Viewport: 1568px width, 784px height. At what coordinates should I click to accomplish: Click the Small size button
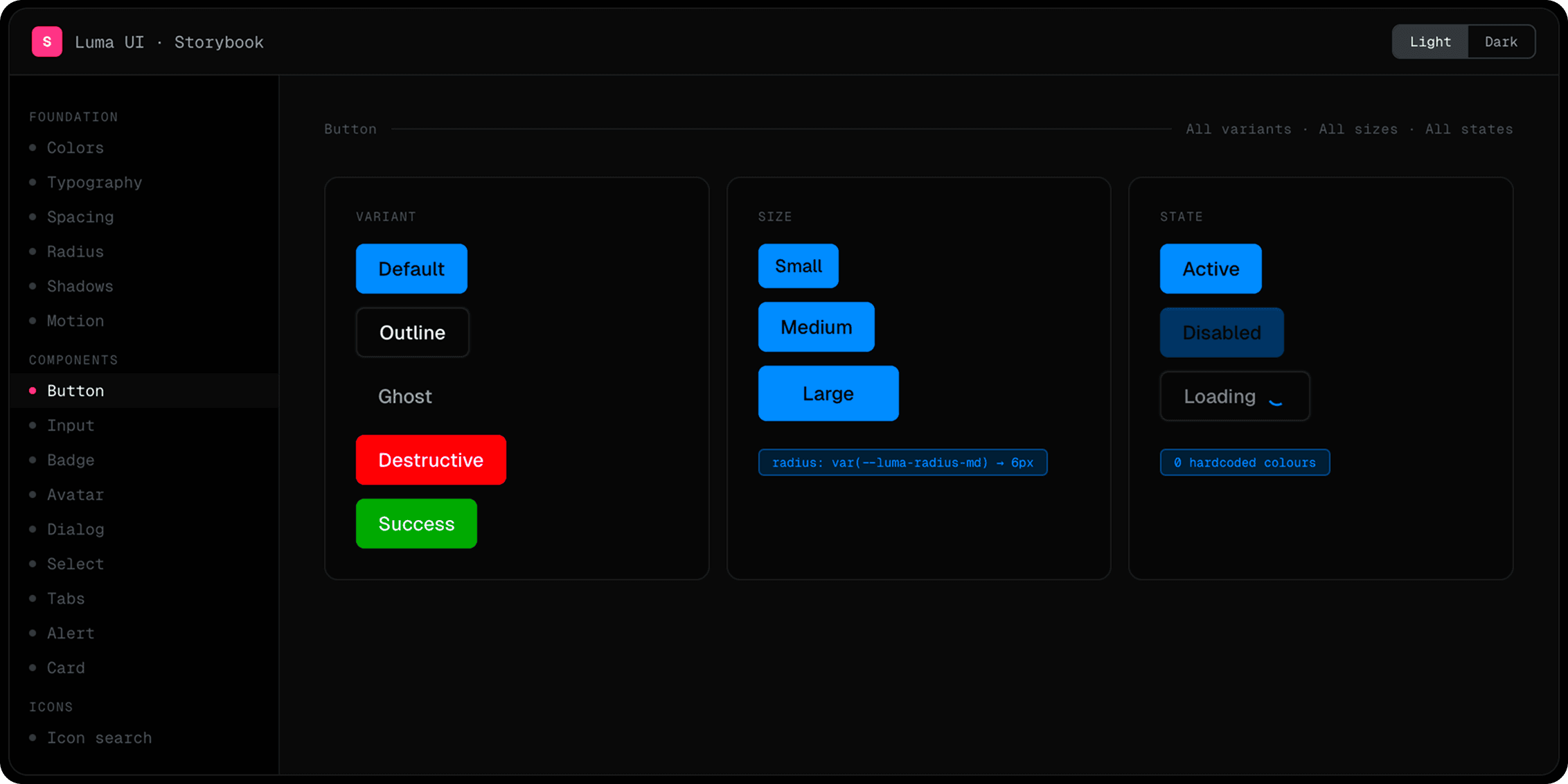(798, 266)
